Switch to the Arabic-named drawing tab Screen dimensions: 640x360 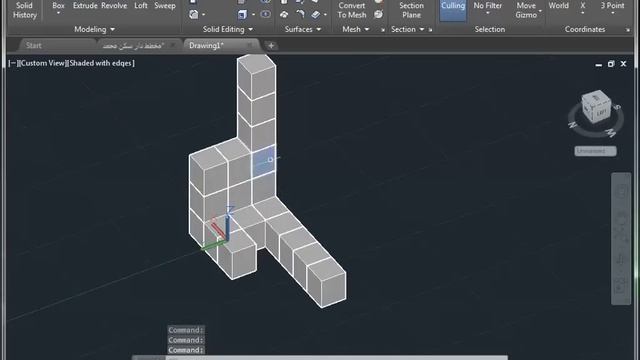pos(133,46)
